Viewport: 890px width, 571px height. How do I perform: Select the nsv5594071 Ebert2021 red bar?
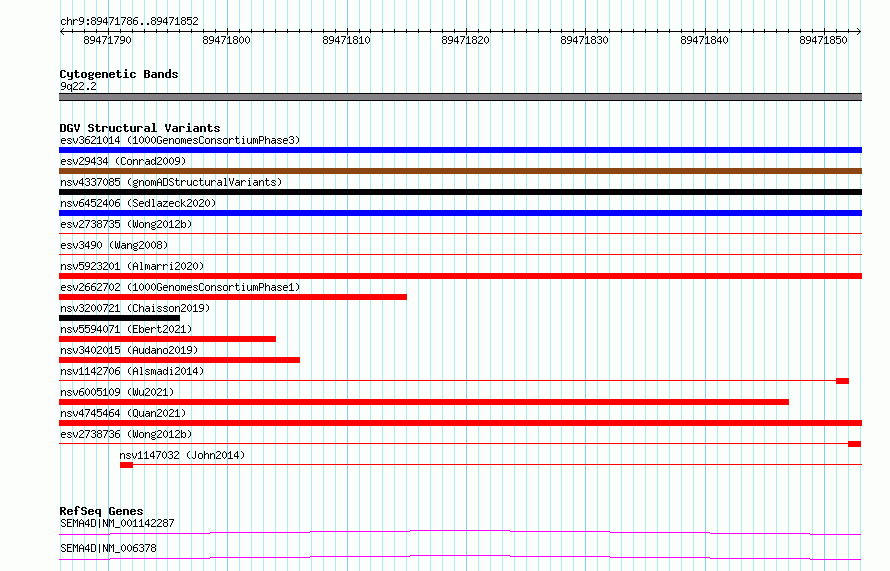pos(167,339)
